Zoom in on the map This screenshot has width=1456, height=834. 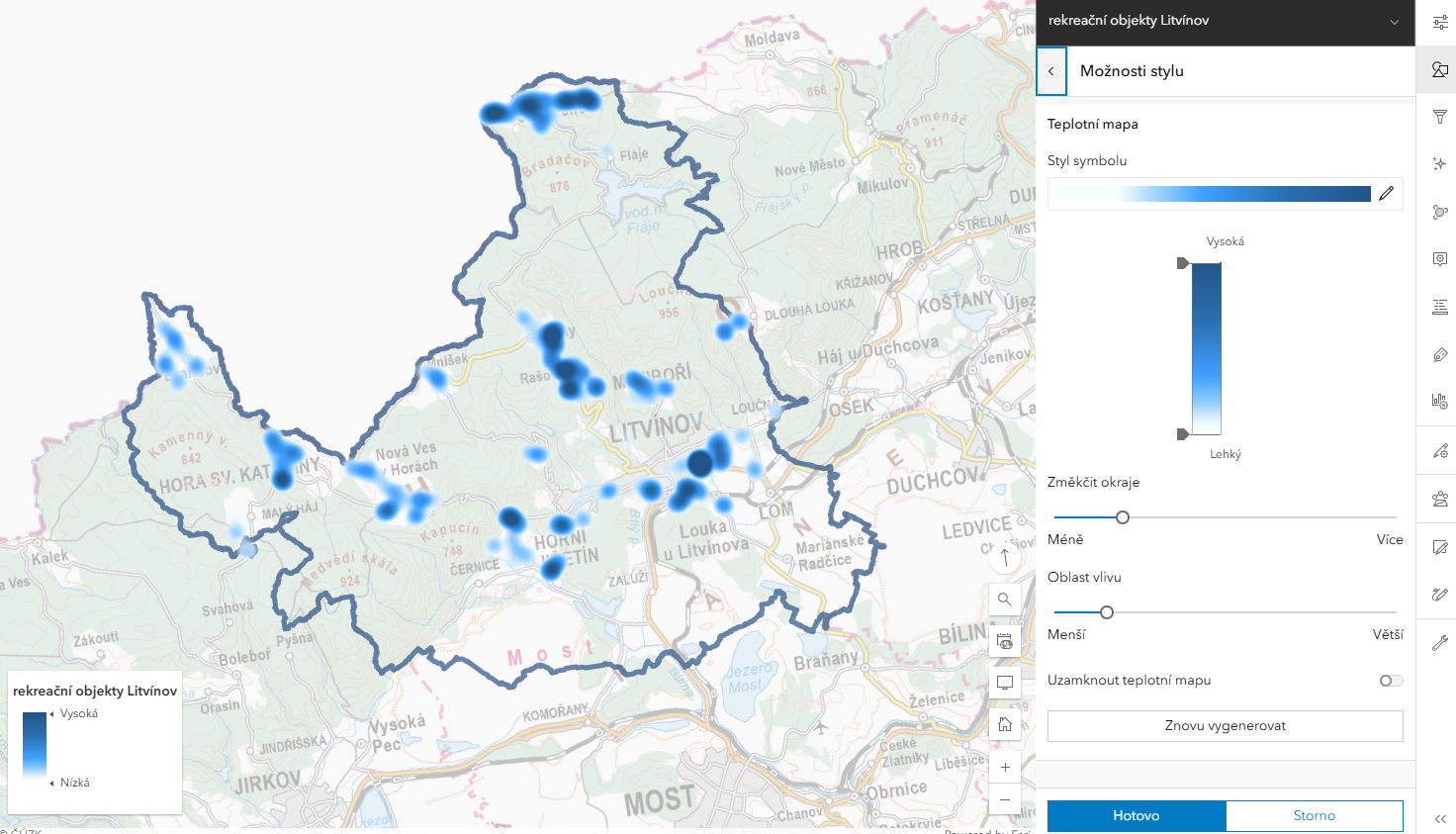pyautogui.click(x=1005, y=767)
